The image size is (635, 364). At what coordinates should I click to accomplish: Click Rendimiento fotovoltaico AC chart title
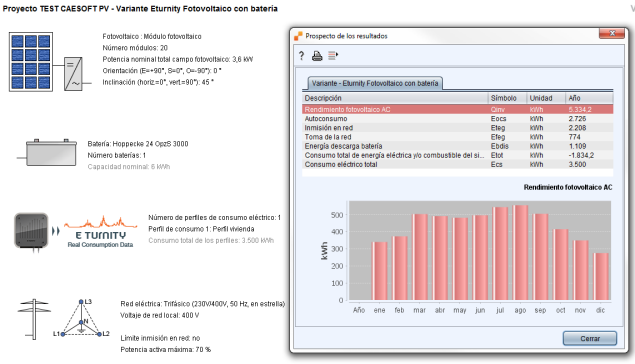(x=568, y=187)
